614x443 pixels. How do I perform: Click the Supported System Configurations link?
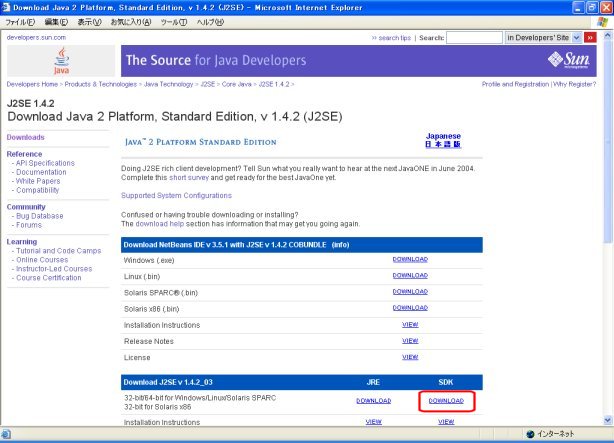176,195
